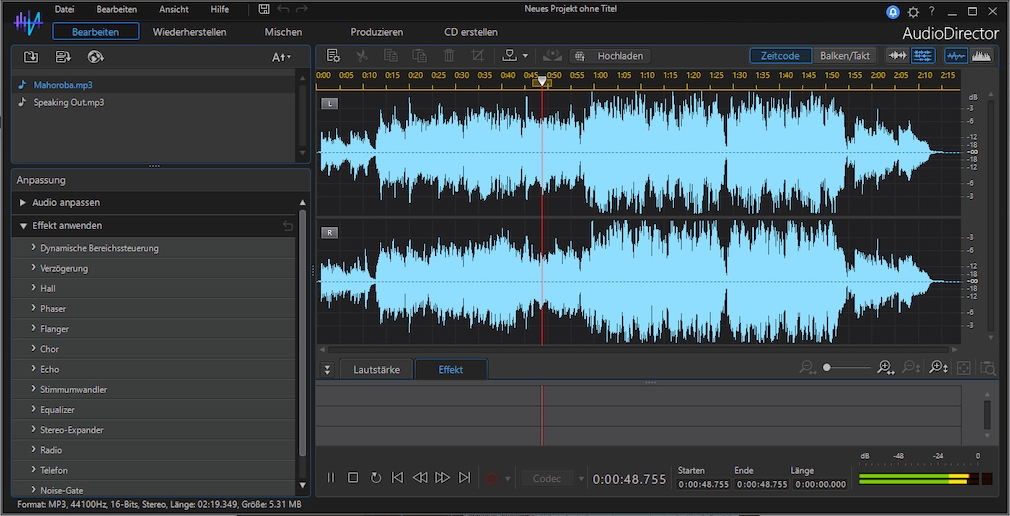The image size is (1010, 516).
Task: Click the download media globe icon
Action: (95, 57)
